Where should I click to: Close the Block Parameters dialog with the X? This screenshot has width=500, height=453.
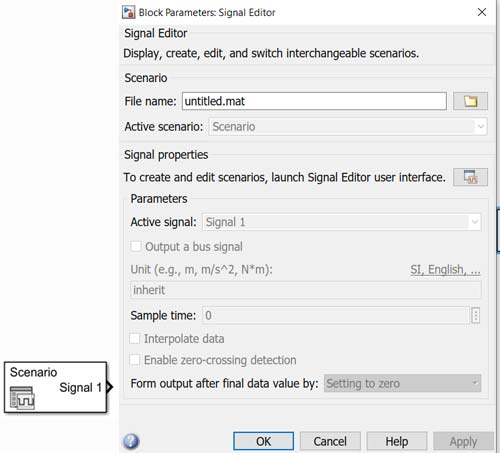pyautogui.click(x=482, y=12)
